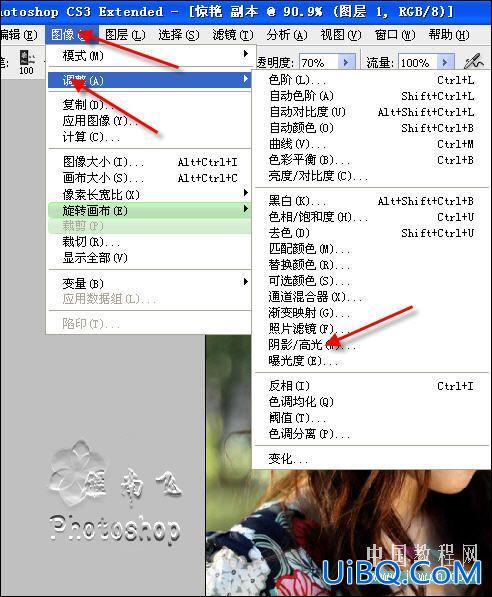This screenshot has height=597, width=492.
Task: Click the airbrush icon in options bar
Action: [x=474, y=61]
